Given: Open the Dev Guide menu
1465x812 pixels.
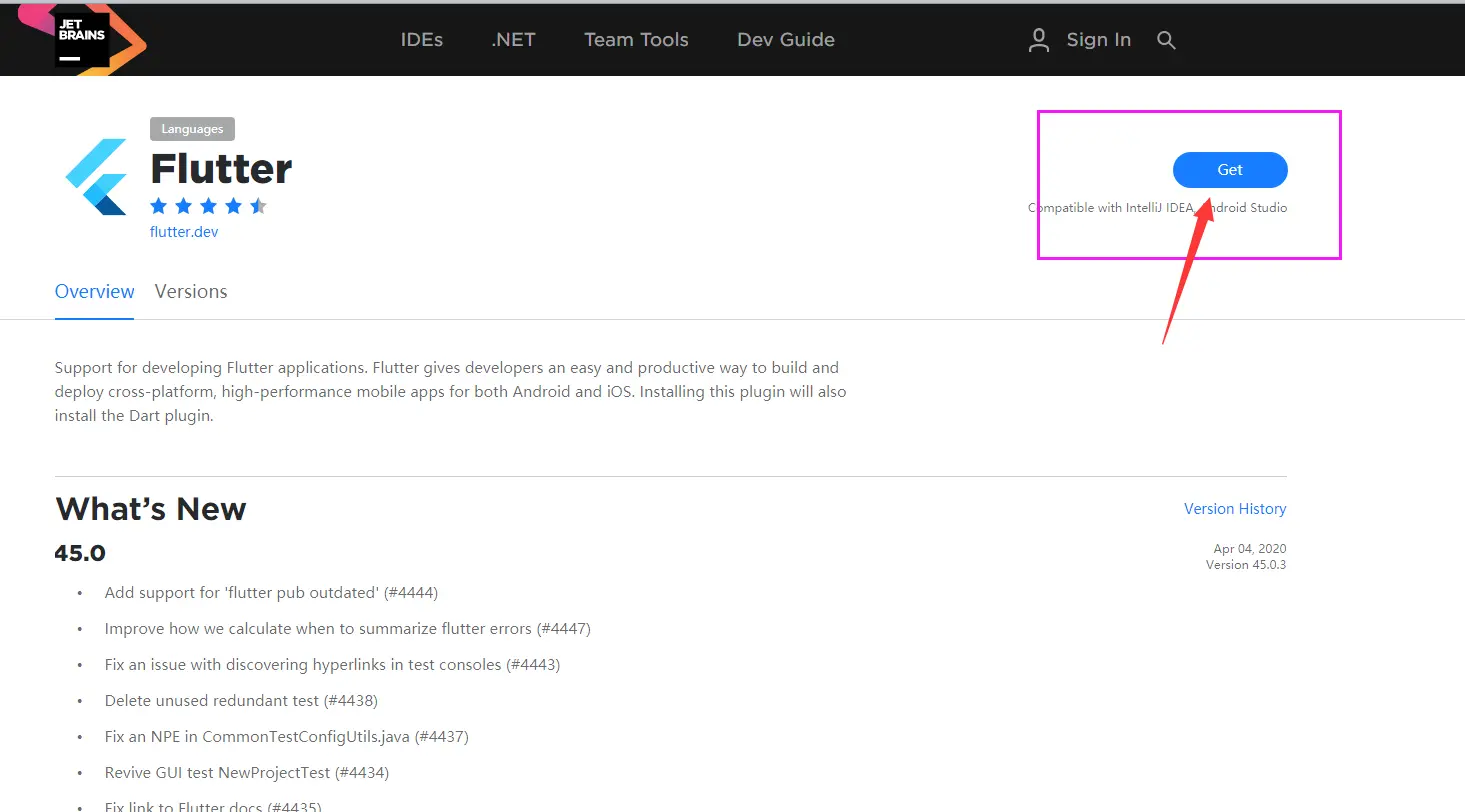Looking at the screenshot, I should click(786, 40).
